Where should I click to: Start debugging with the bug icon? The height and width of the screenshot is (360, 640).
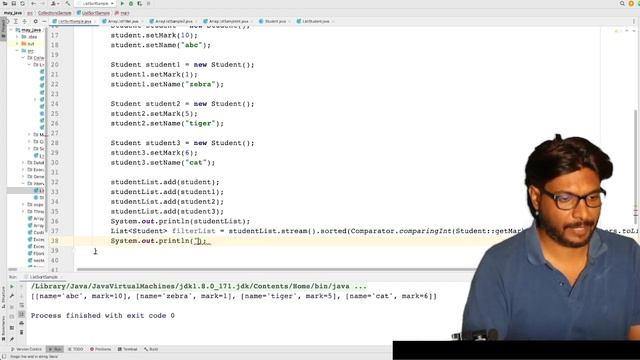(x=131, y=3)
